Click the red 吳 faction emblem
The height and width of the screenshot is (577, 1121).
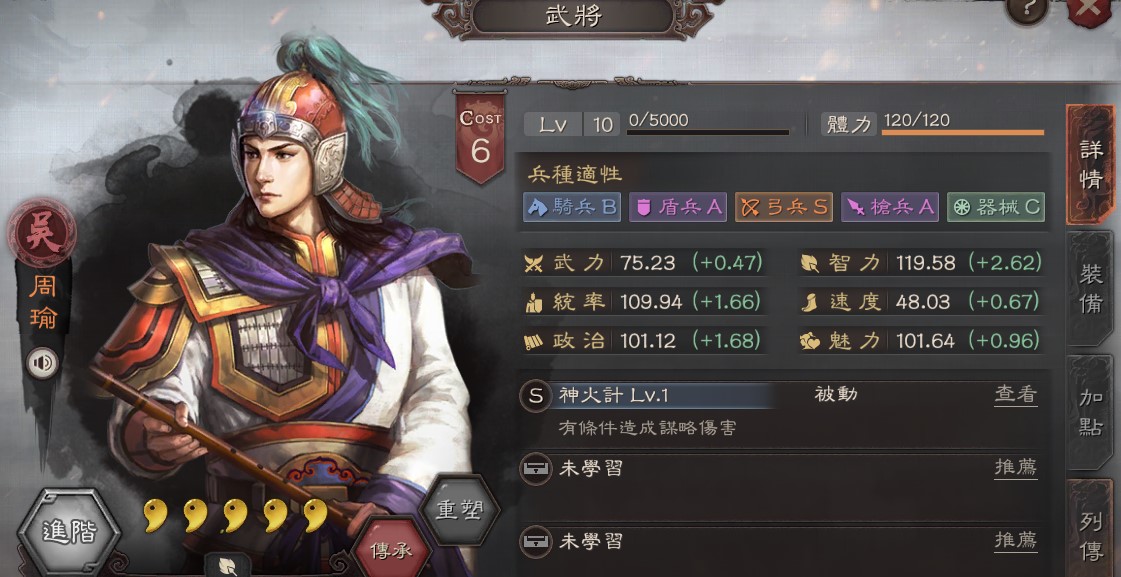41,233
